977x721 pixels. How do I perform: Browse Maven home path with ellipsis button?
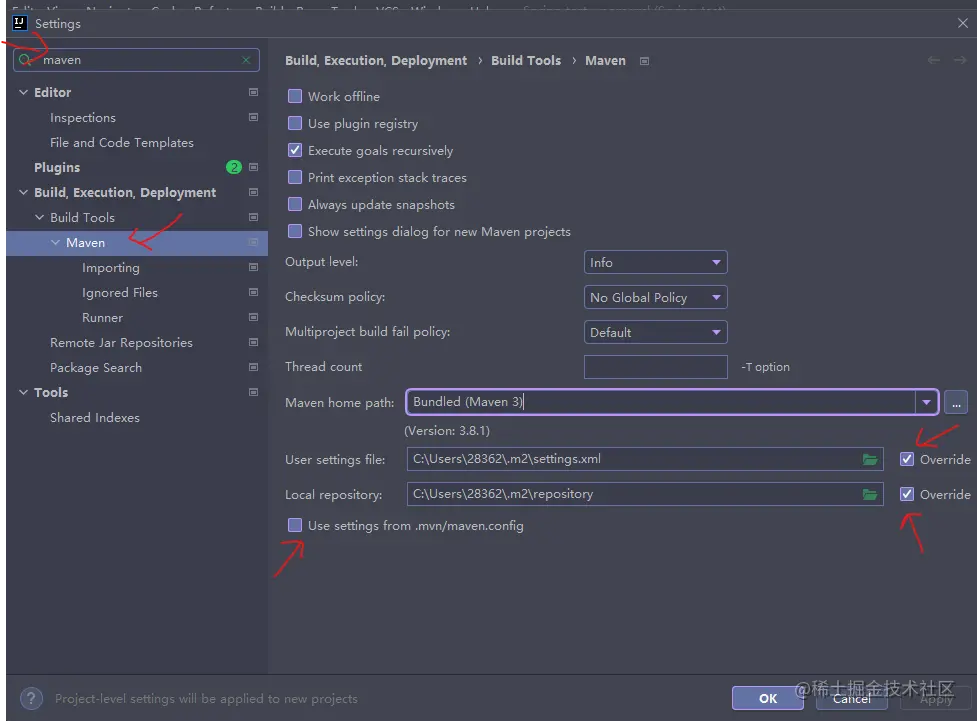coord(956,403)
